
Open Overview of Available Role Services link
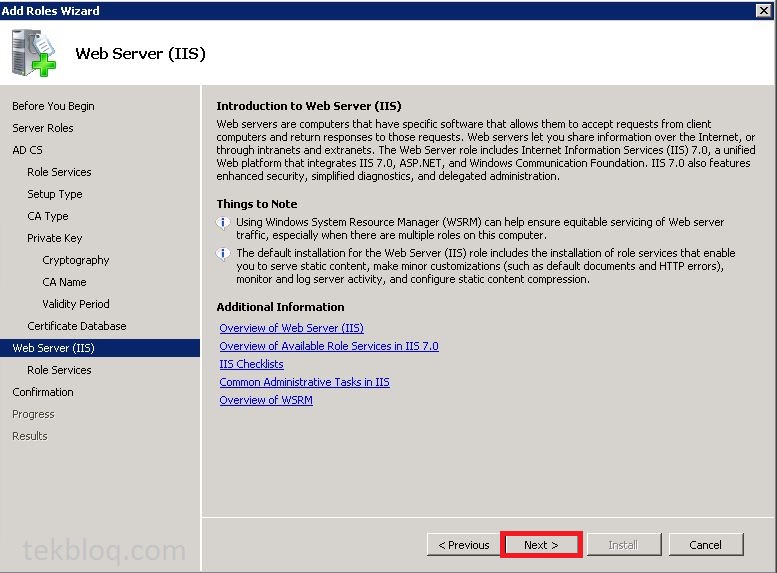pyautogui.click(x=329, y=346)
